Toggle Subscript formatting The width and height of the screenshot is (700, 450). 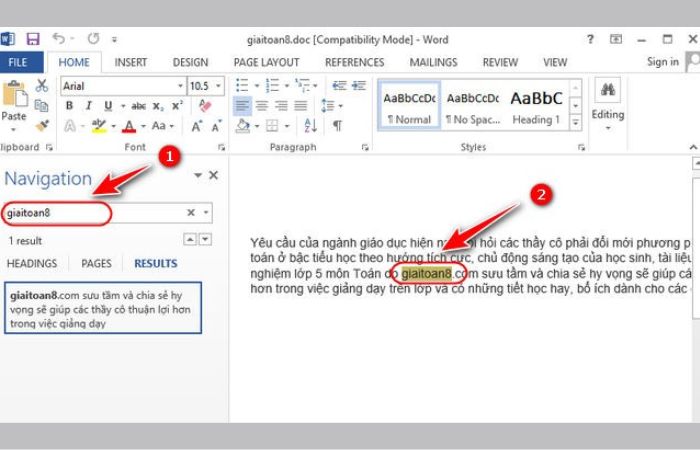(158, 106)
